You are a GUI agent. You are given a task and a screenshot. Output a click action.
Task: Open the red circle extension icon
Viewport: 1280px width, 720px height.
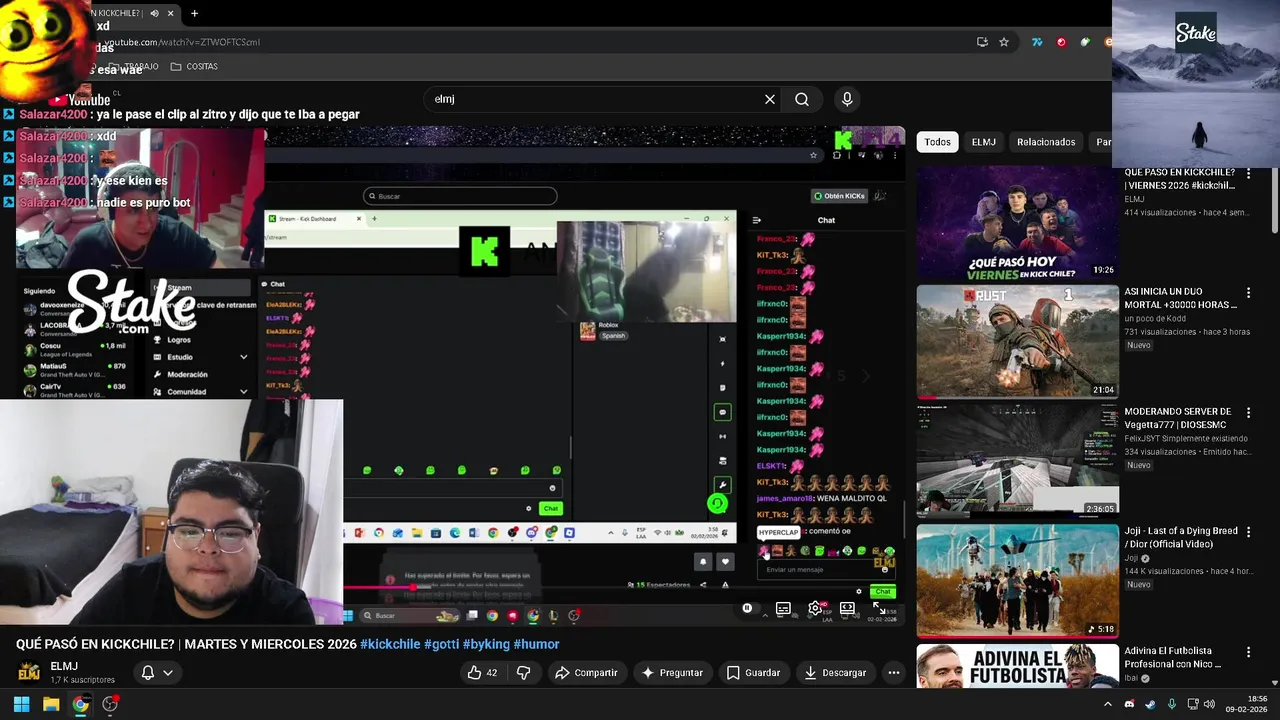point(1061,42)
